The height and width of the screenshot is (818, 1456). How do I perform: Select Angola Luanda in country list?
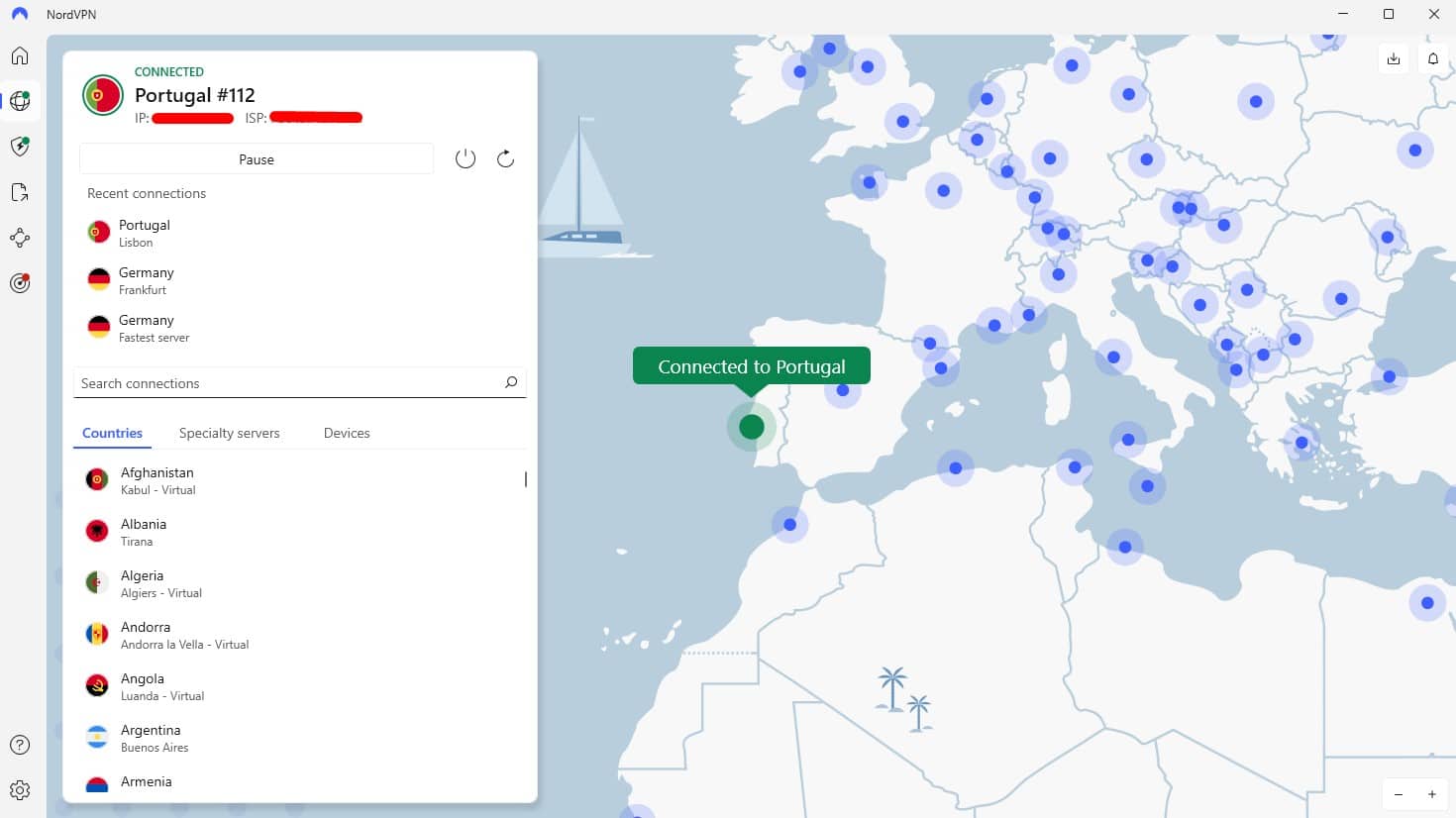pyautogui.click(x=299, y=686)
